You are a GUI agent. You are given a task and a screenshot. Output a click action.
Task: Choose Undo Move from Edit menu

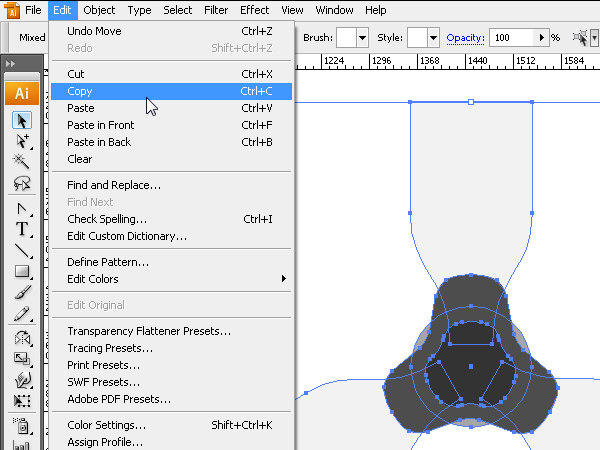tap(171, 31)
